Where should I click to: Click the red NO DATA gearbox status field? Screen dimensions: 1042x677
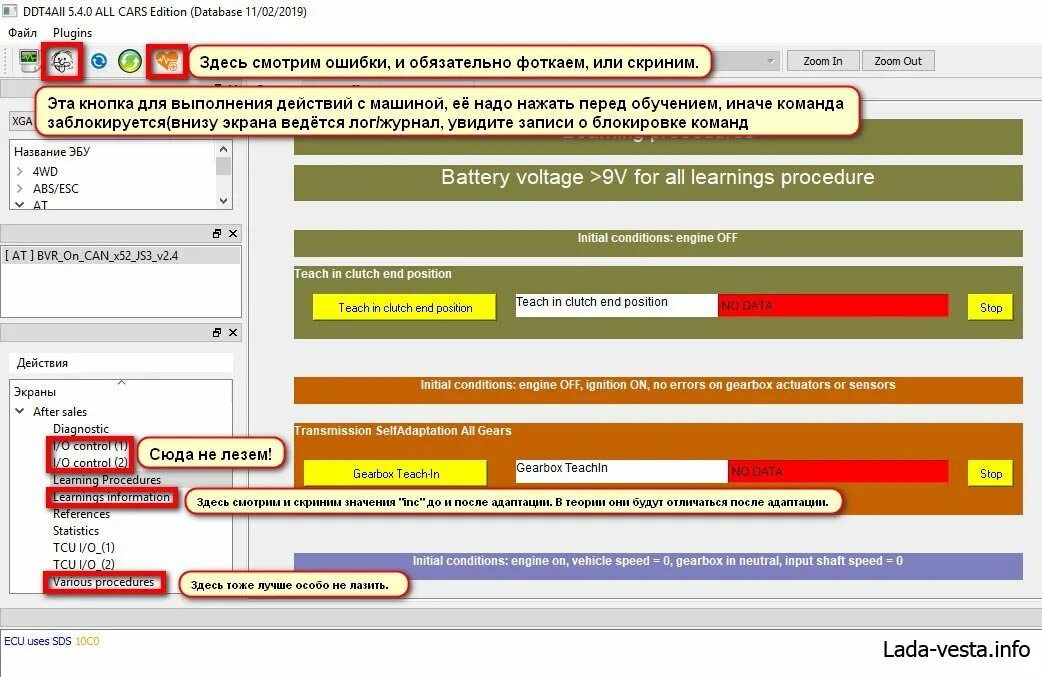click(838, 472)
